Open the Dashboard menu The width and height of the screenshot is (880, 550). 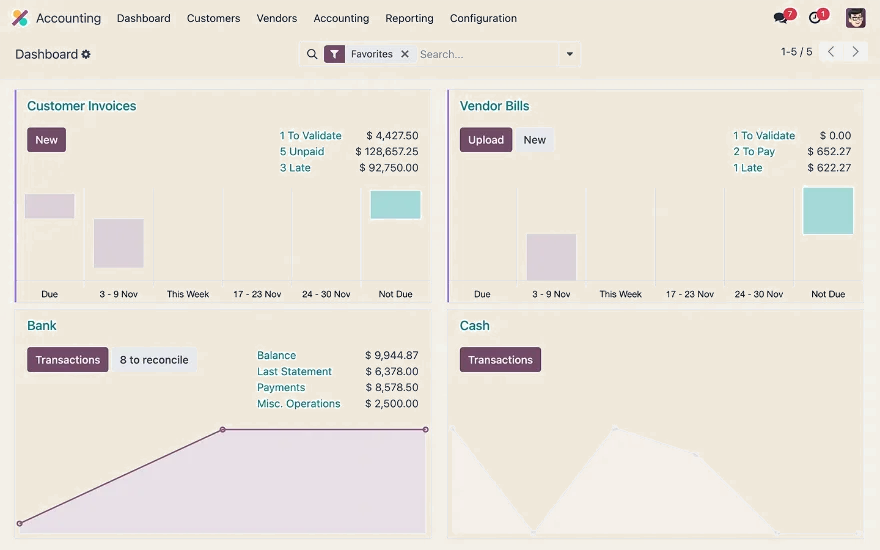coord(144,18)
